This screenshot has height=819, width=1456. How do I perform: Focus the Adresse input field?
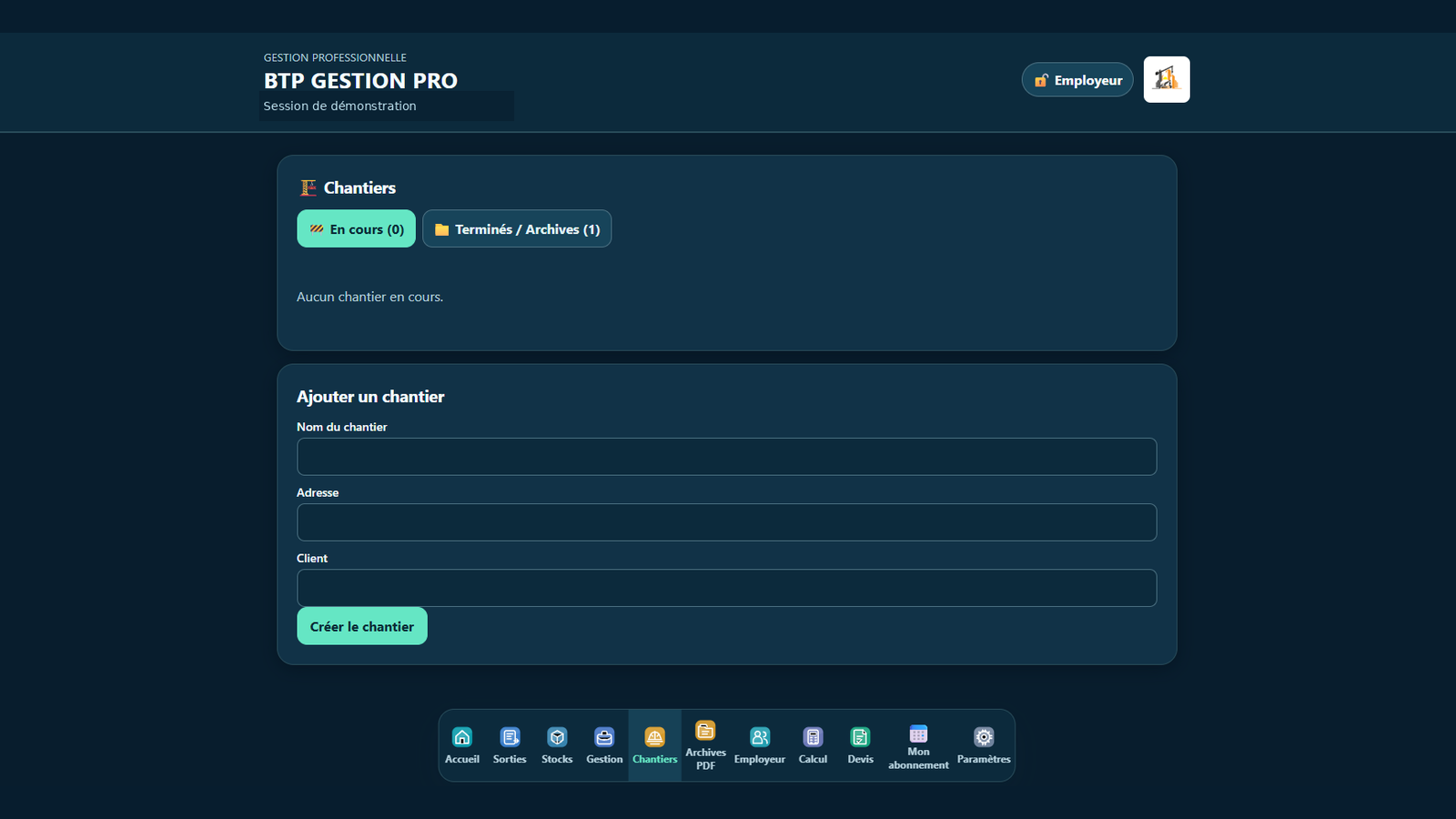[x=727, y=522]
